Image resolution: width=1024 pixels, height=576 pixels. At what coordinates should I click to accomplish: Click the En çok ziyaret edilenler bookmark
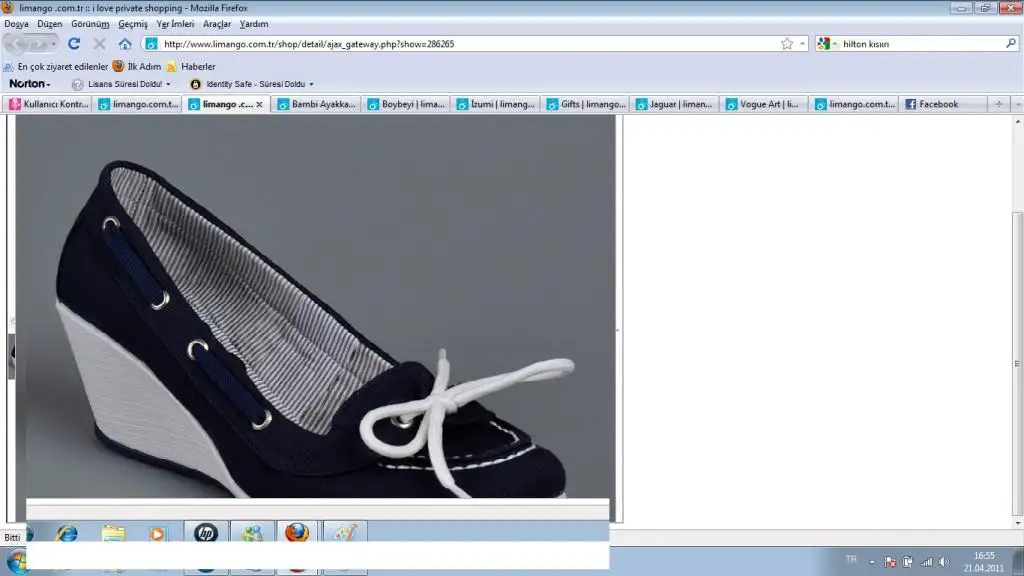coord(60,66)
